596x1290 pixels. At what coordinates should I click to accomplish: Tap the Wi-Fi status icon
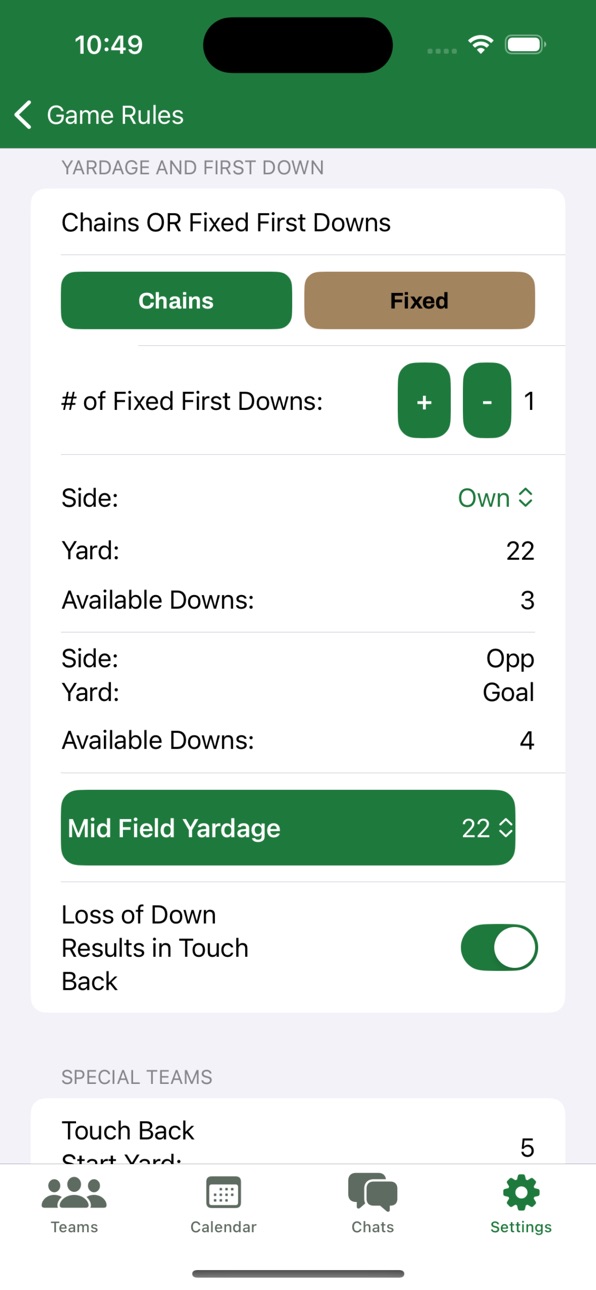(x=481, y=45)
